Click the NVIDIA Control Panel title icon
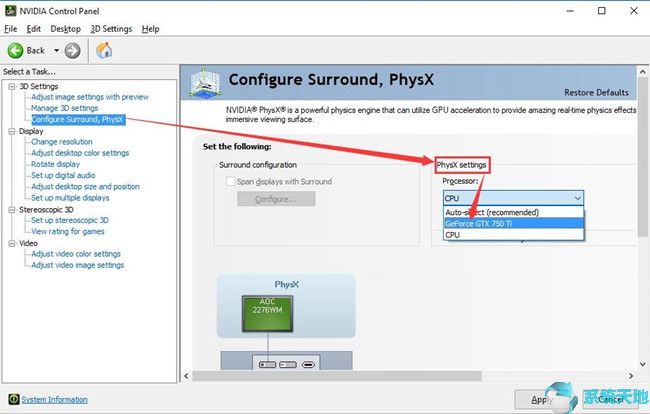This screenshot has height=414, width=650. click(10, 11)
